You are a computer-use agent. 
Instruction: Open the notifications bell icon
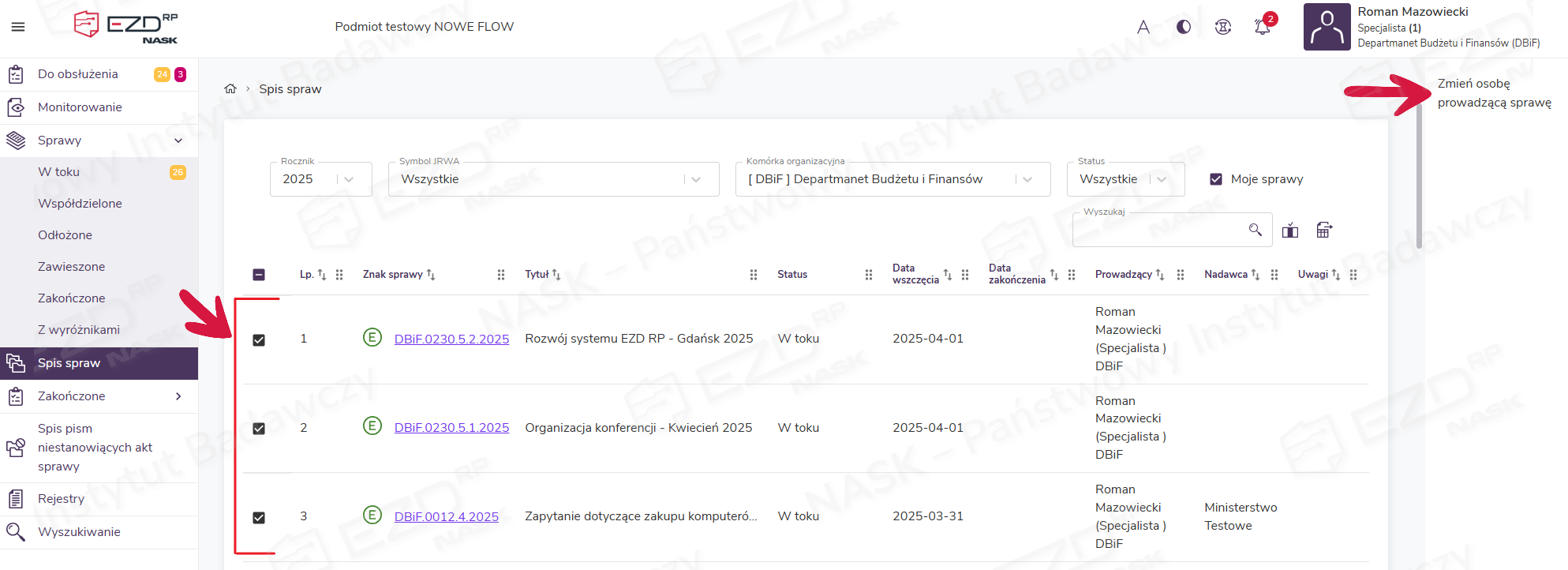[x=1263, y=27]
